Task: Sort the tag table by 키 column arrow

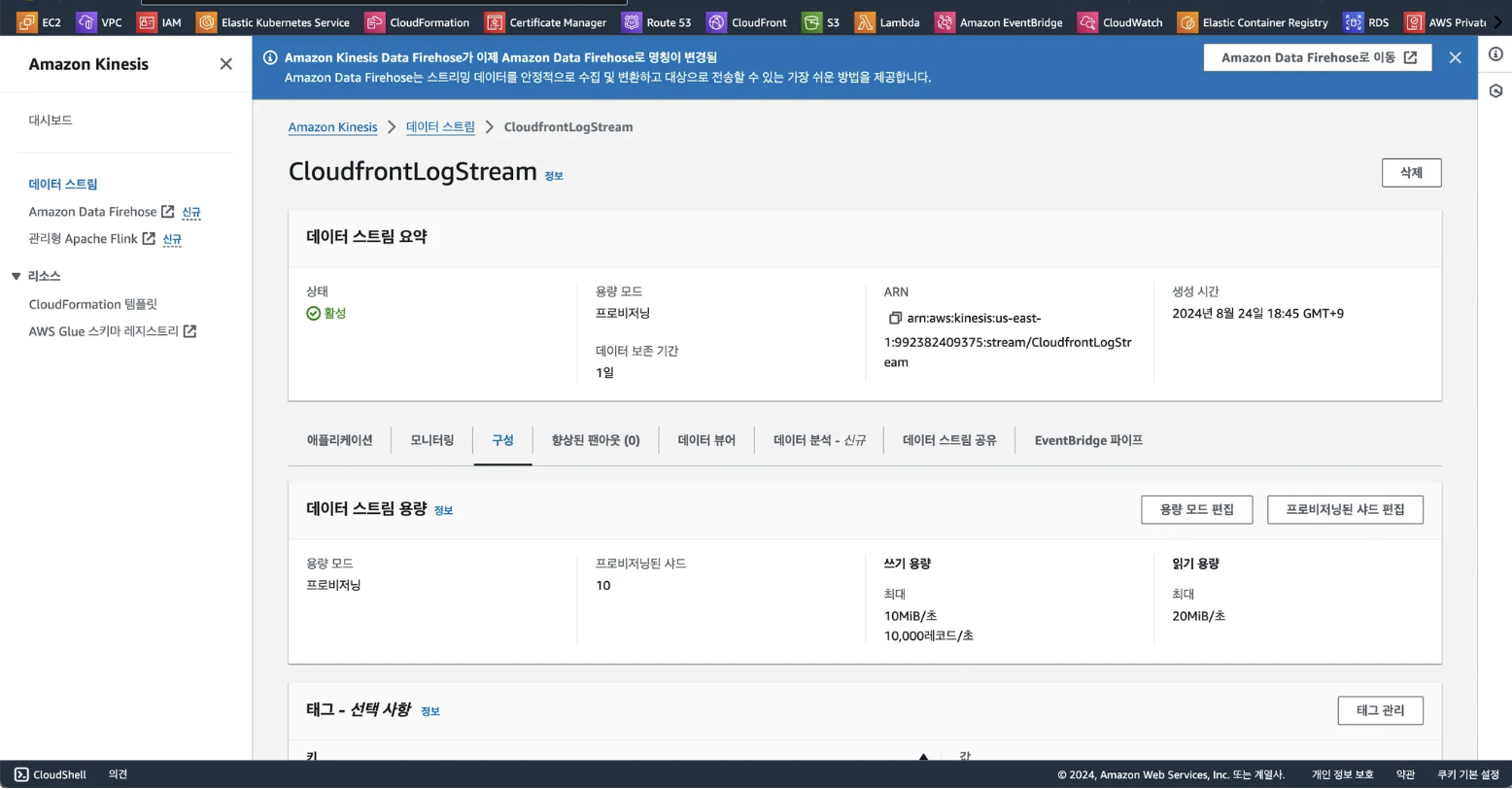Action: point(923,756)
